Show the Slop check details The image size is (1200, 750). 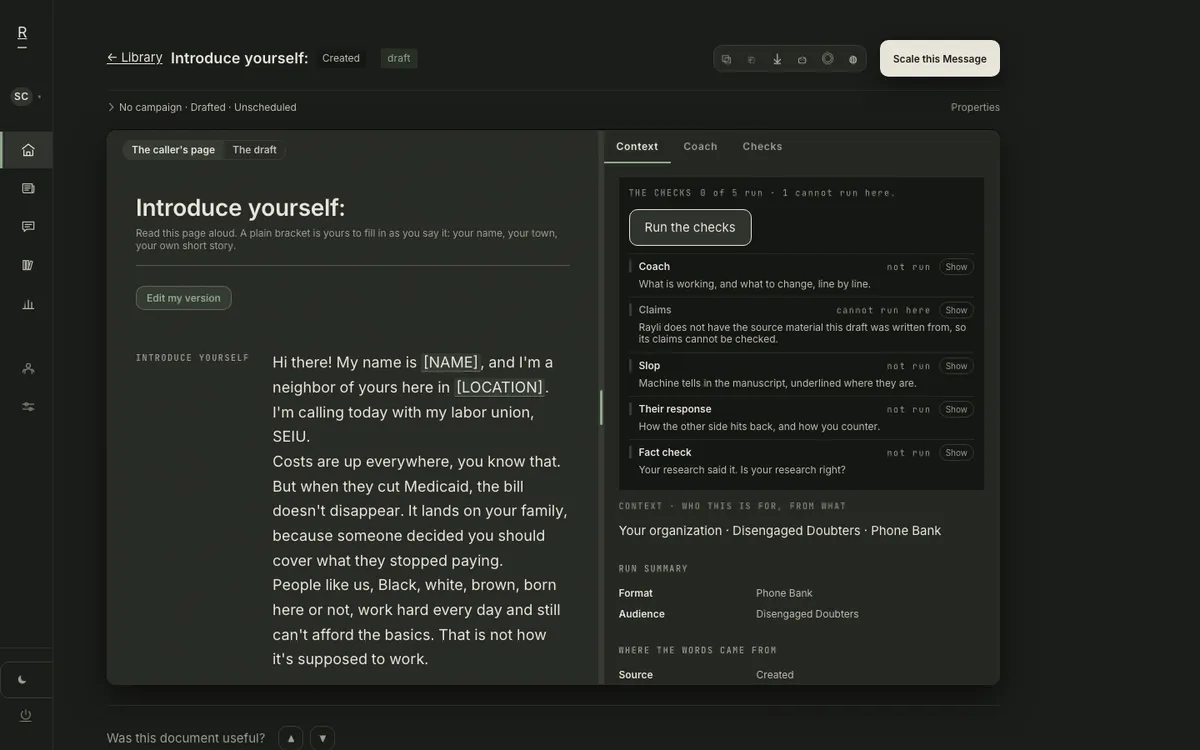[x=956, y=366]
